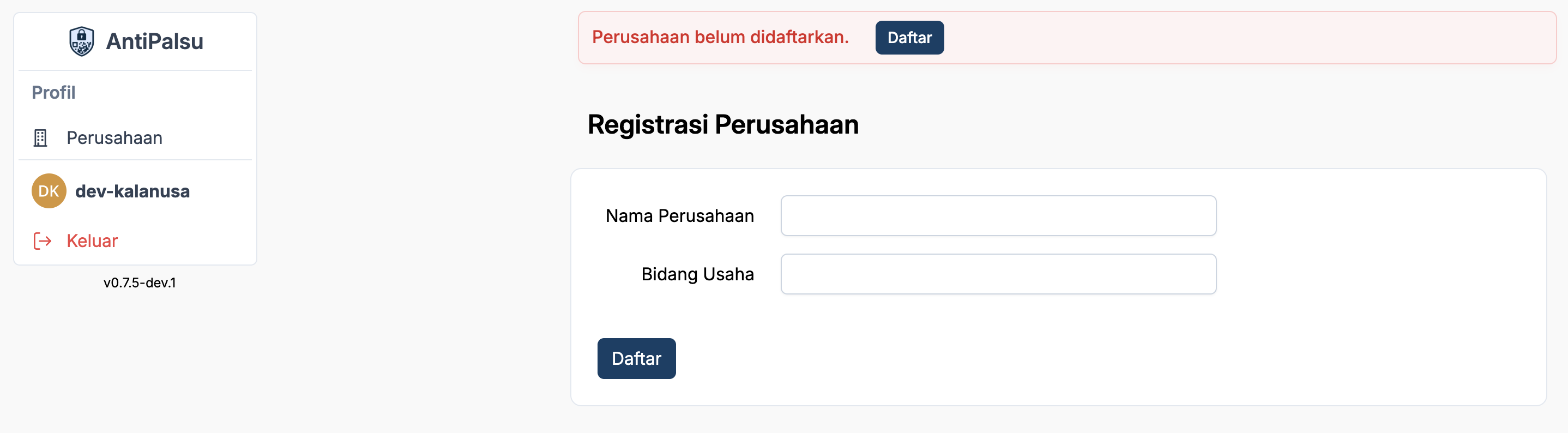Open the Perusahaan menu item

click(x=114, y=138)
